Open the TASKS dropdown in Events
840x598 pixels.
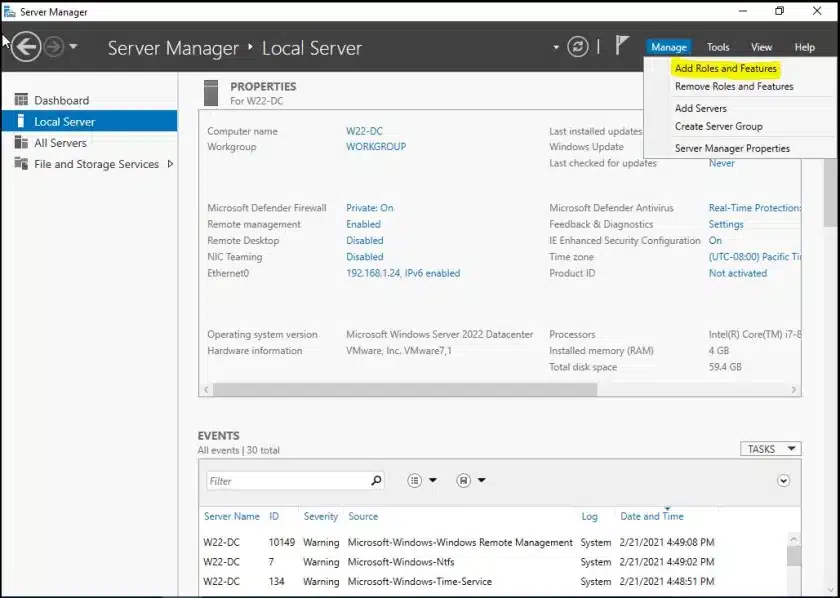770,449
